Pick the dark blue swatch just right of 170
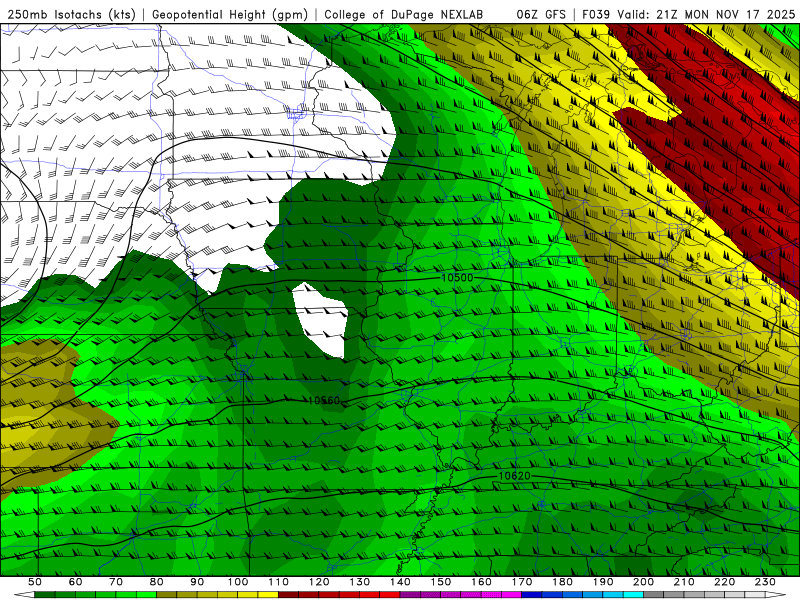This screenshot has height=600, width=800. coord(532,595)
